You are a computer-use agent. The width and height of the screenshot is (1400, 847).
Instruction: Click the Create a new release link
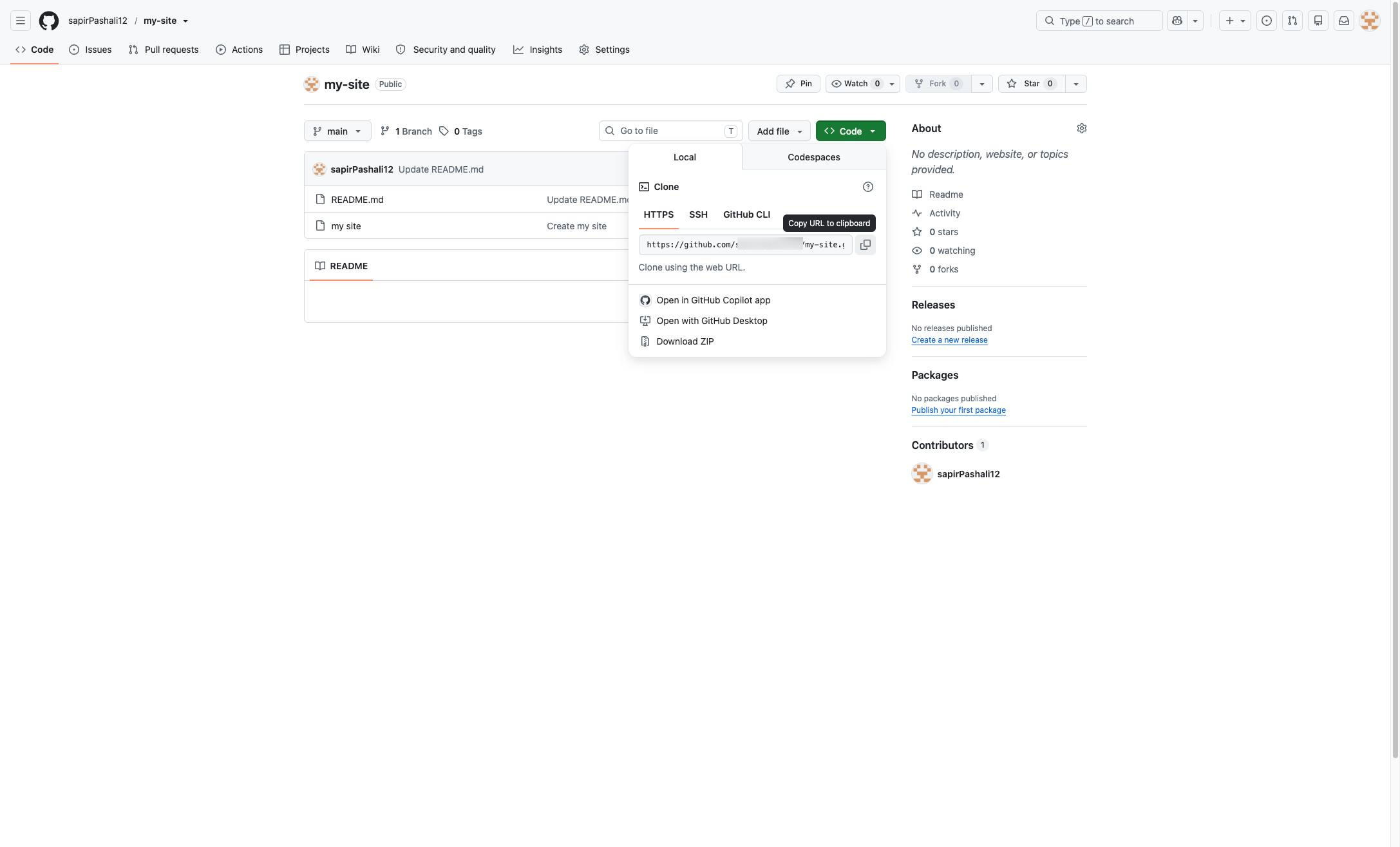coord(949,340)
